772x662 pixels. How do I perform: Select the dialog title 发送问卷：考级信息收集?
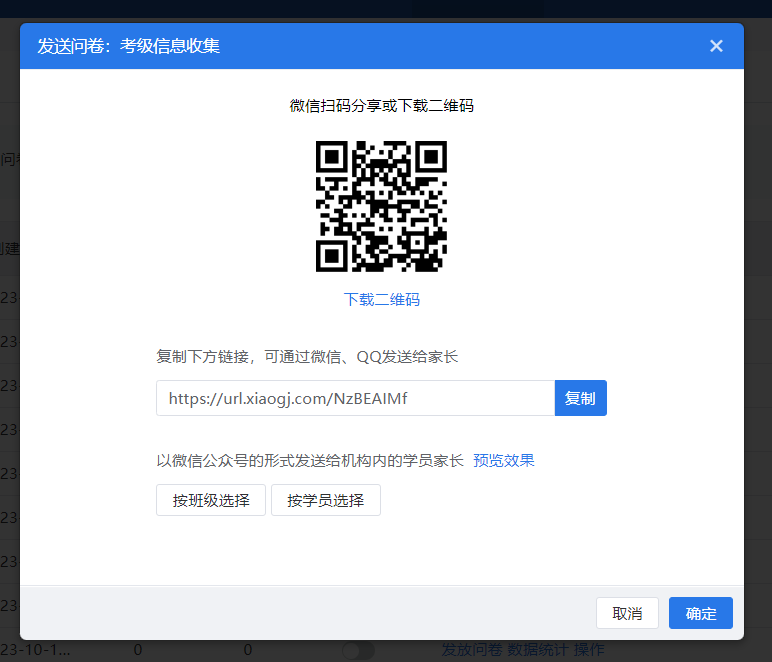pos(129,46)
